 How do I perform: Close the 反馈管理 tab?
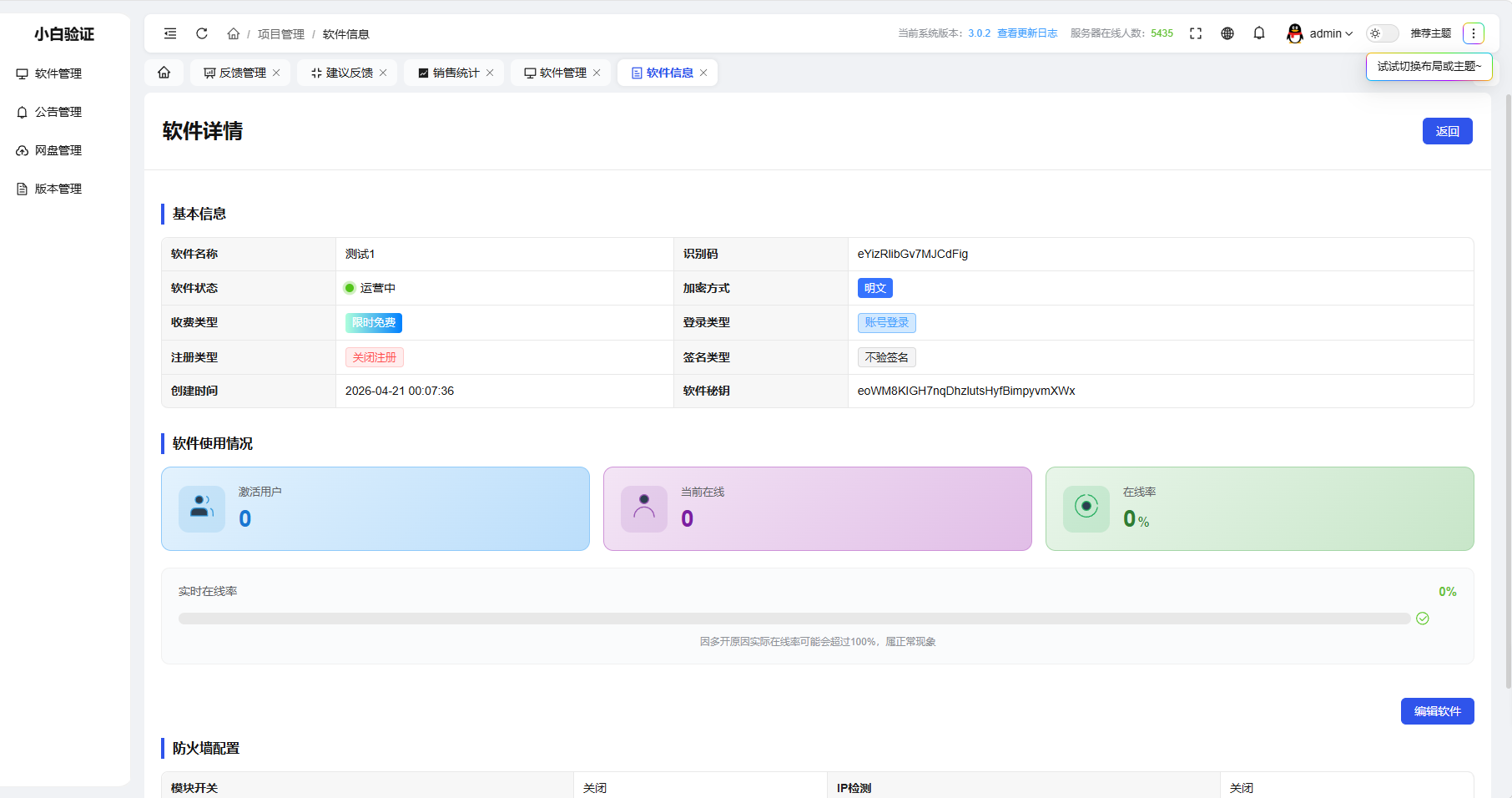click(x=276, y=73)
